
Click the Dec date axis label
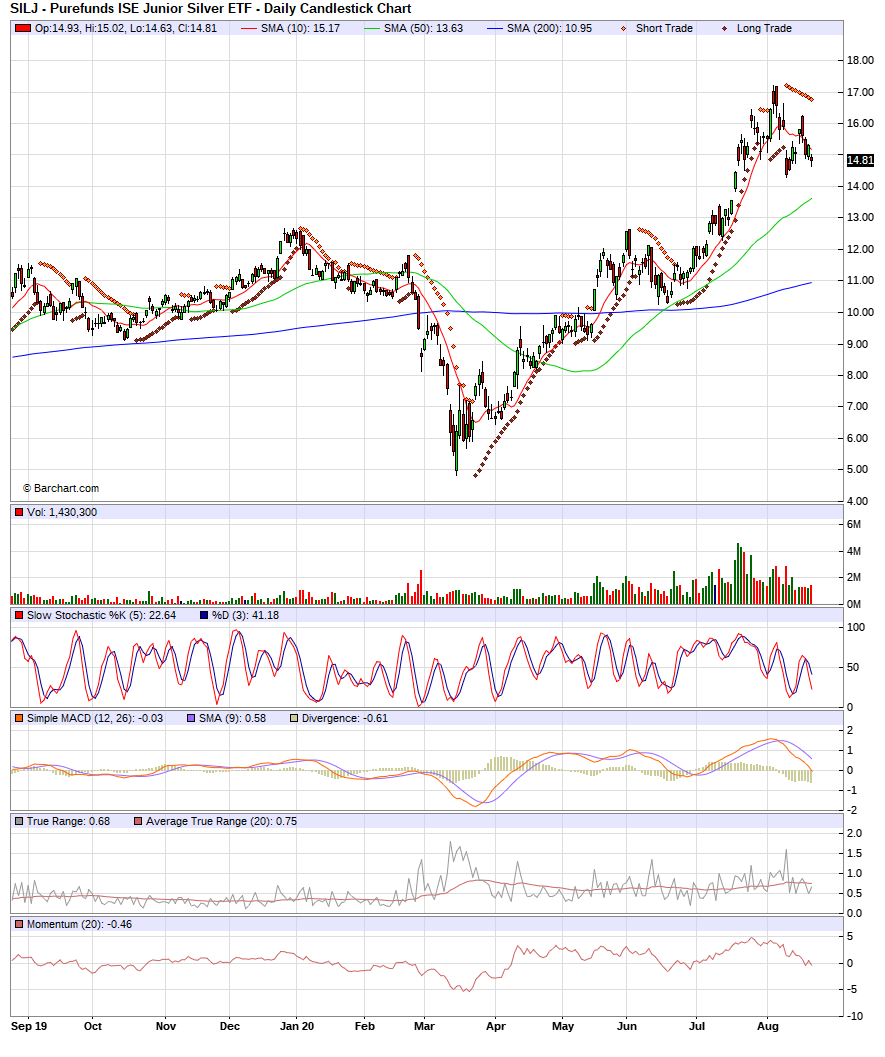point(230,1027)
